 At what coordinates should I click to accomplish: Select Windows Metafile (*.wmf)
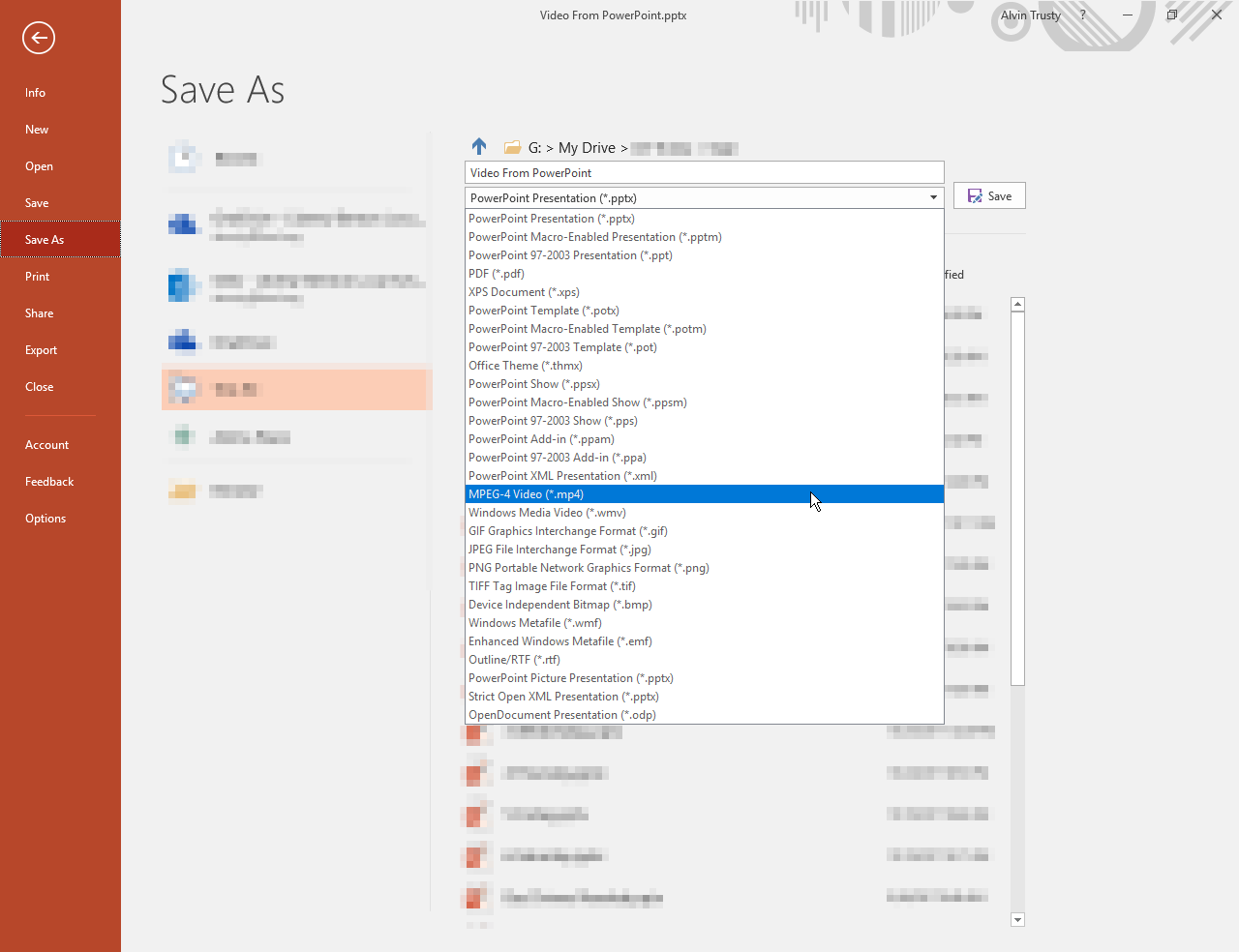(704, 623)
